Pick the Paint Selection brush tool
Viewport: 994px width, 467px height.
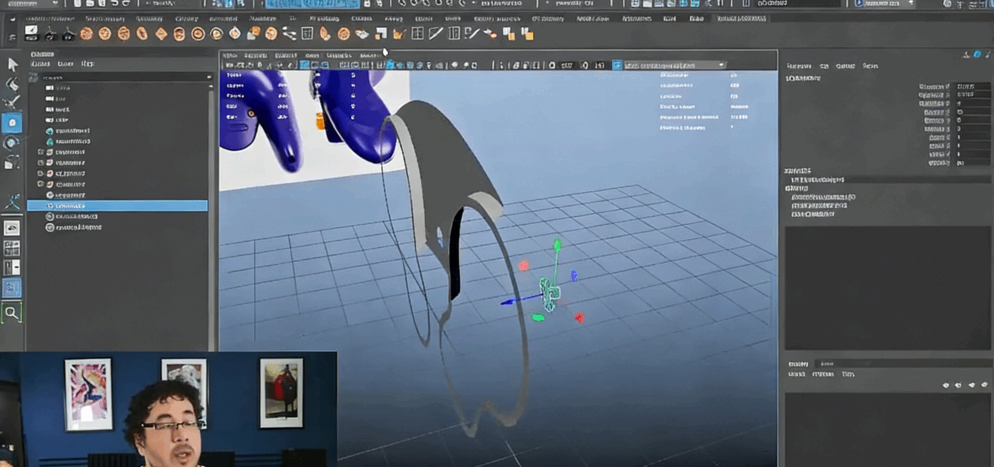12,102
